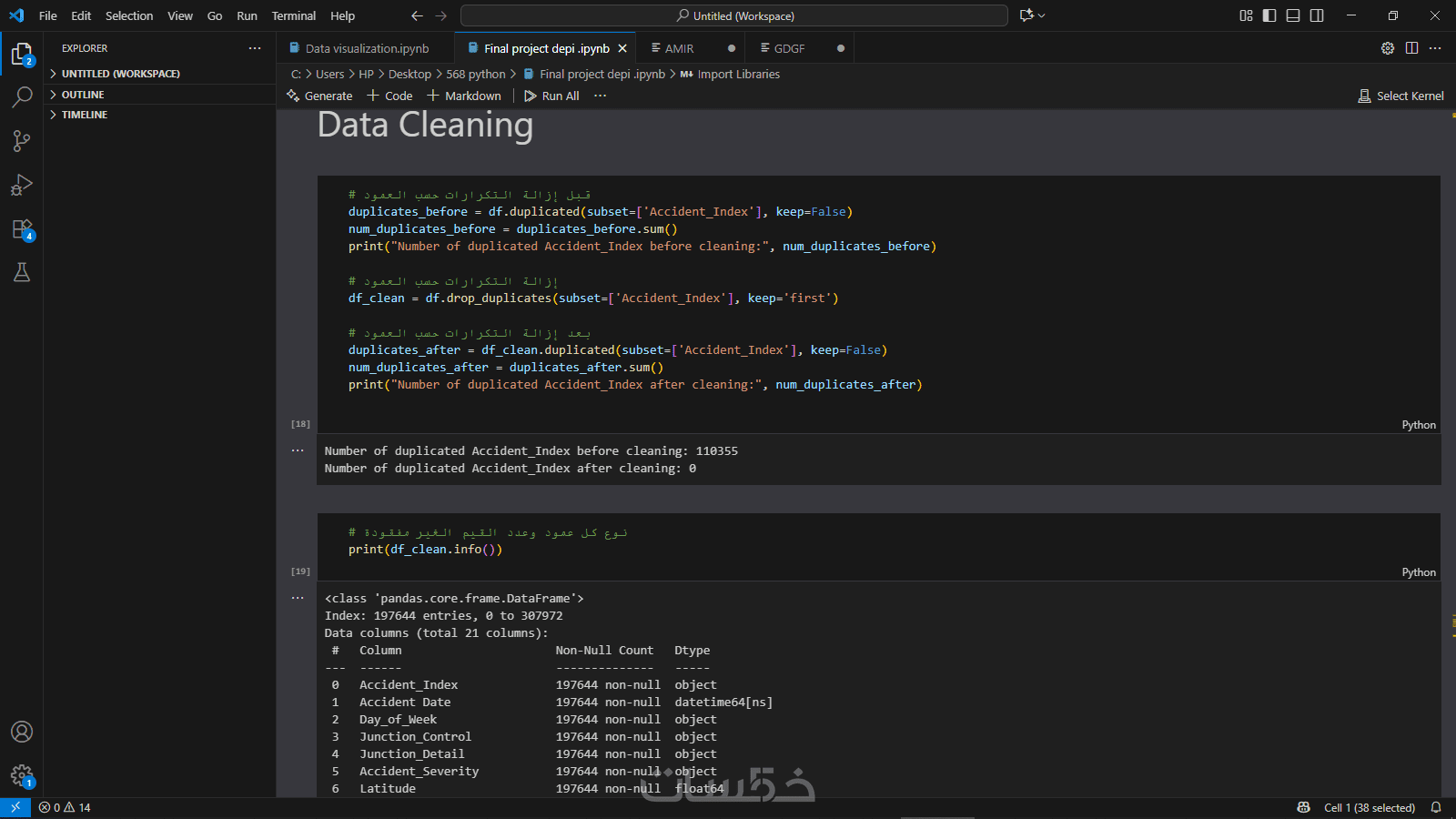
Task: Open the Accounts menu icon
Action: coord(22,732)
